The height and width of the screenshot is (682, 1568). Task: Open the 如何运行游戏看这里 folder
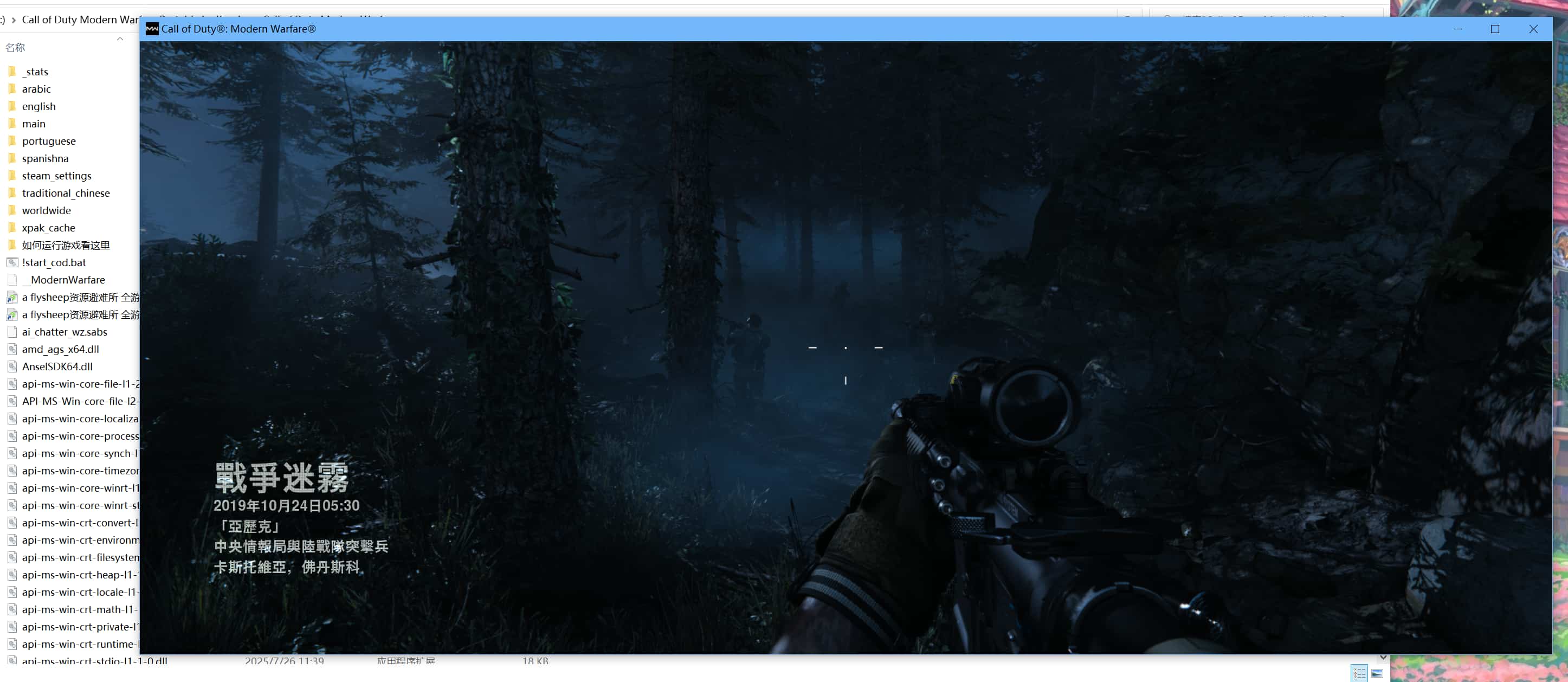(x=65, y=245)
